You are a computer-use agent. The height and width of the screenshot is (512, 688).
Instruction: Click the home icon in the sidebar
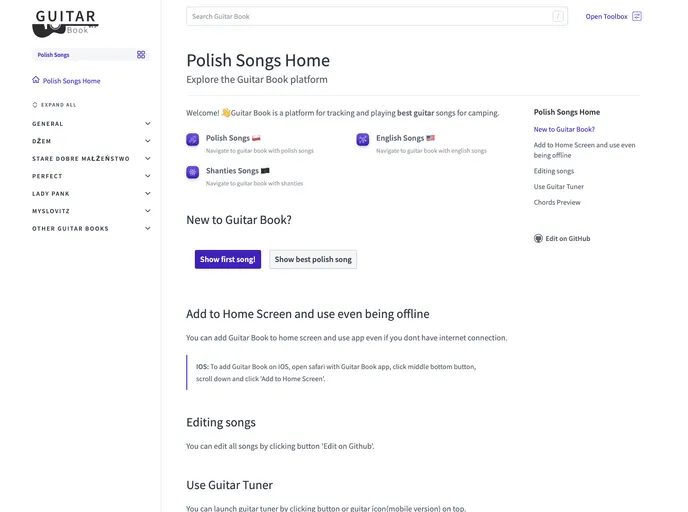(36, 80)
